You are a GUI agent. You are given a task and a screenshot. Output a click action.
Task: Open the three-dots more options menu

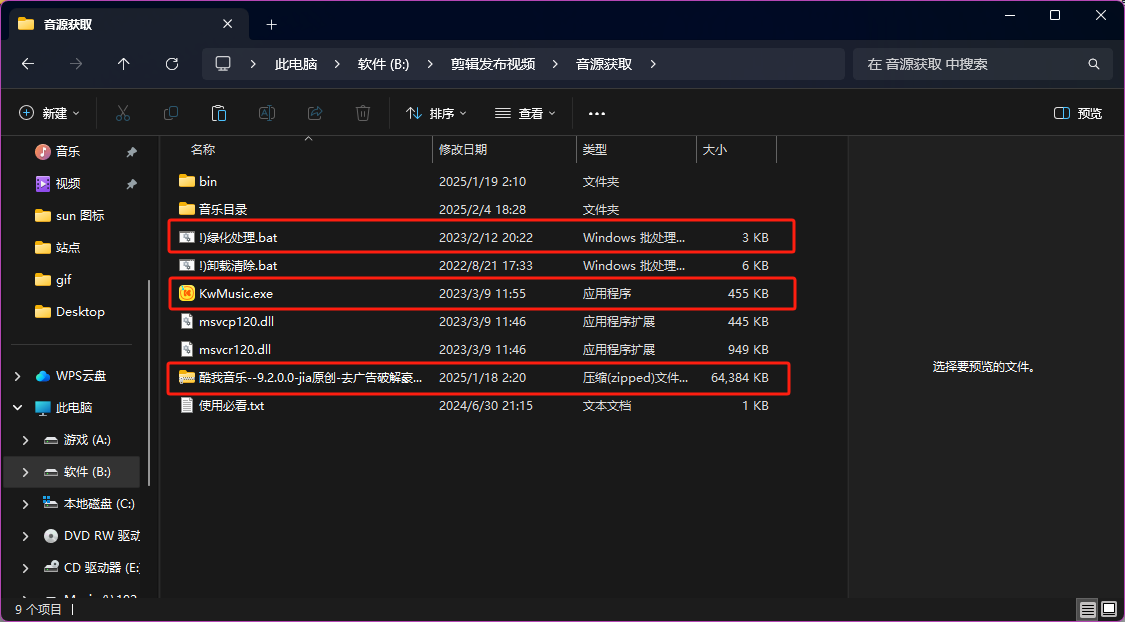(x=597, y=113)
